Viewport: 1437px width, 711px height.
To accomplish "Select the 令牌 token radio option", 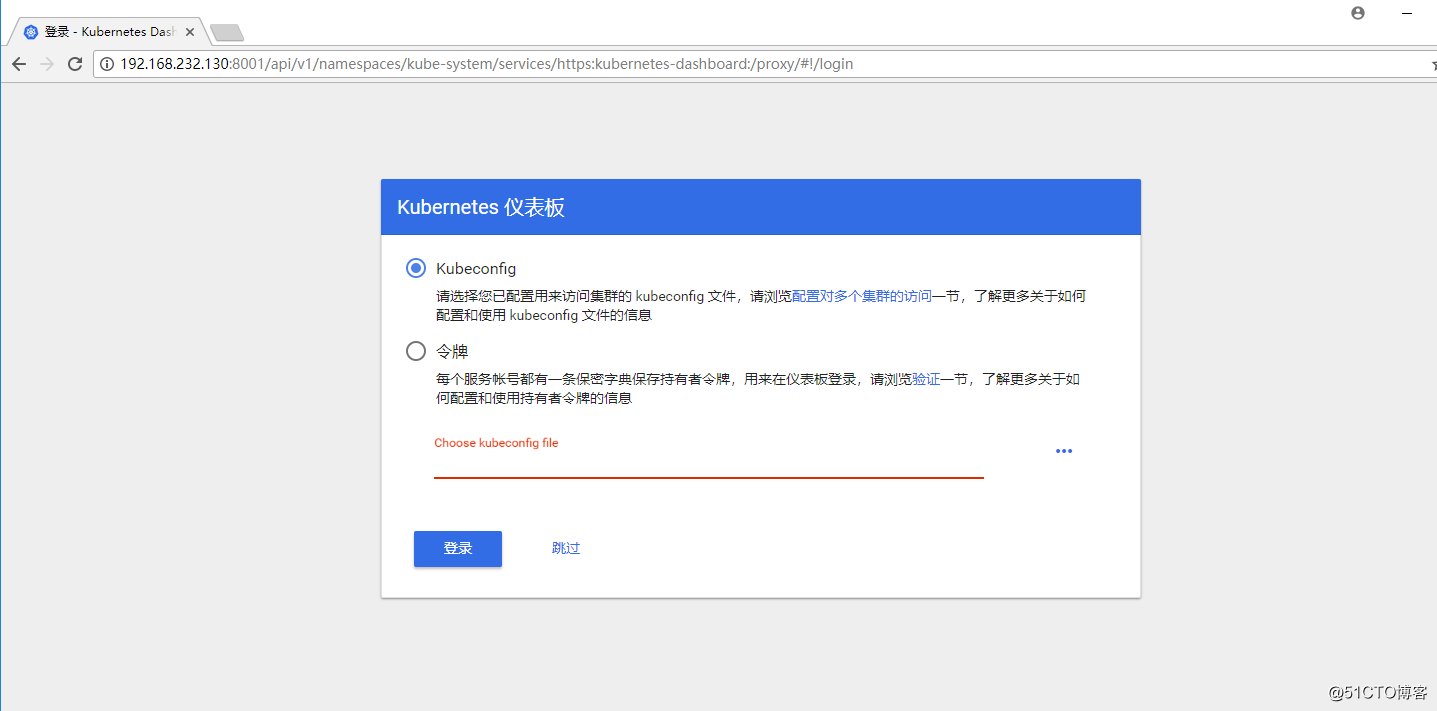I will (416, 351).
